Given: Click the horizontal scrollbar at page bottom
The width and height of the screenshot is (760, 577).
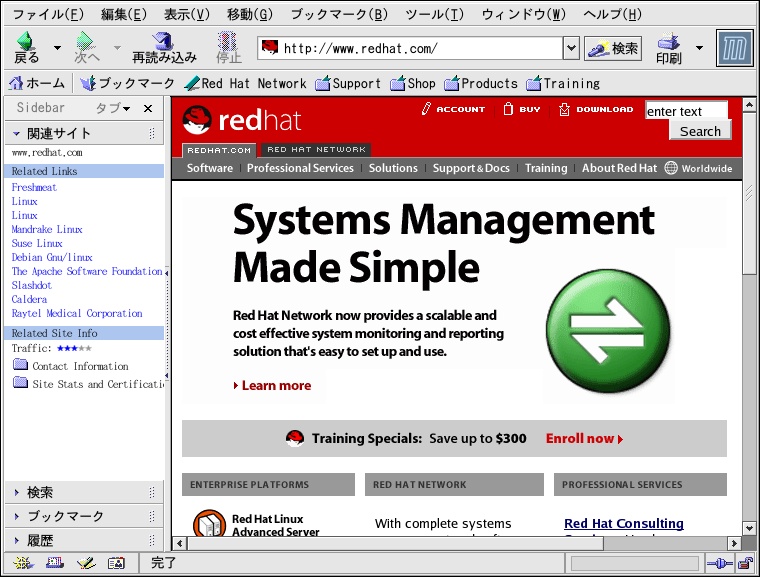Looking at the screenshot, I should (x=400, y=544).
